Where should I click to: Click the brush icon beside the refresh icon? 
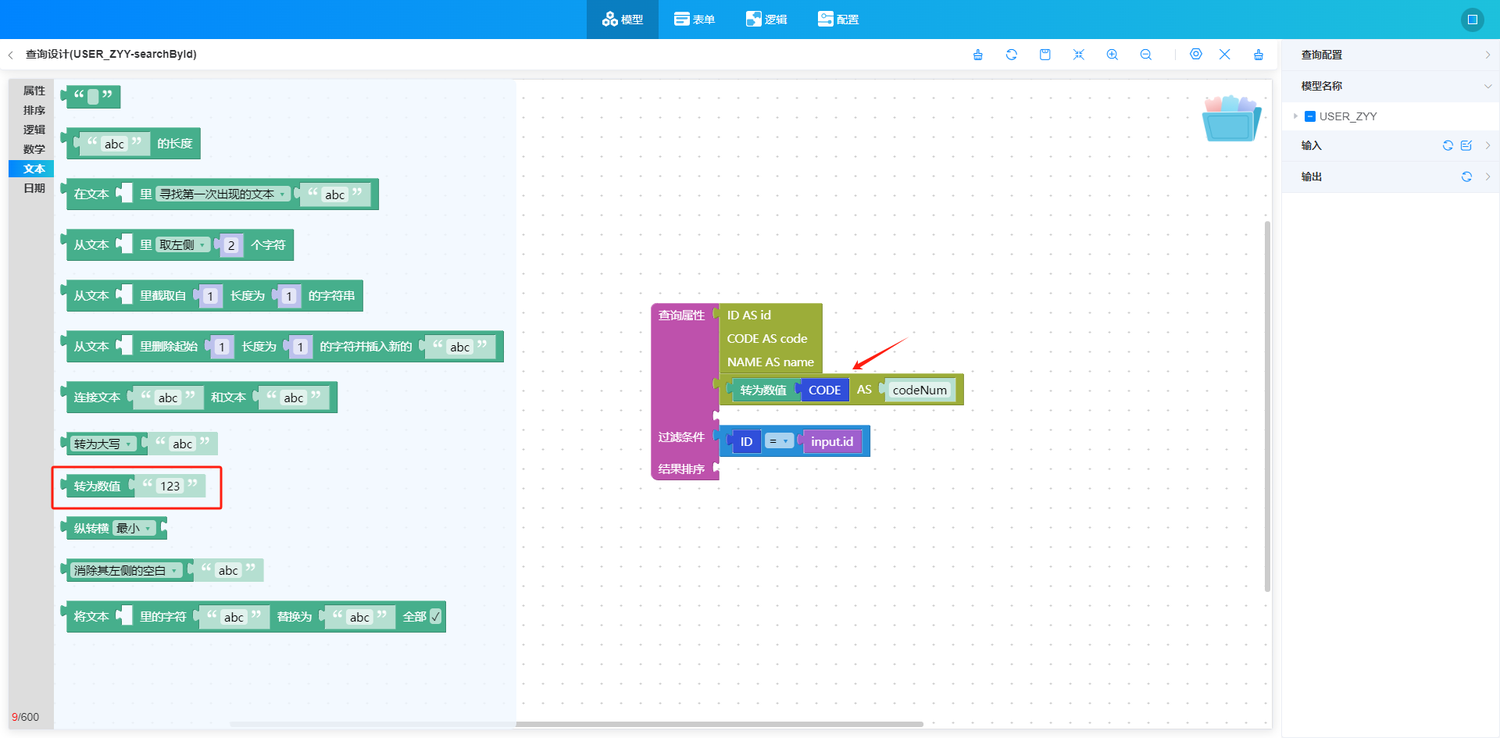coord(978,55)
